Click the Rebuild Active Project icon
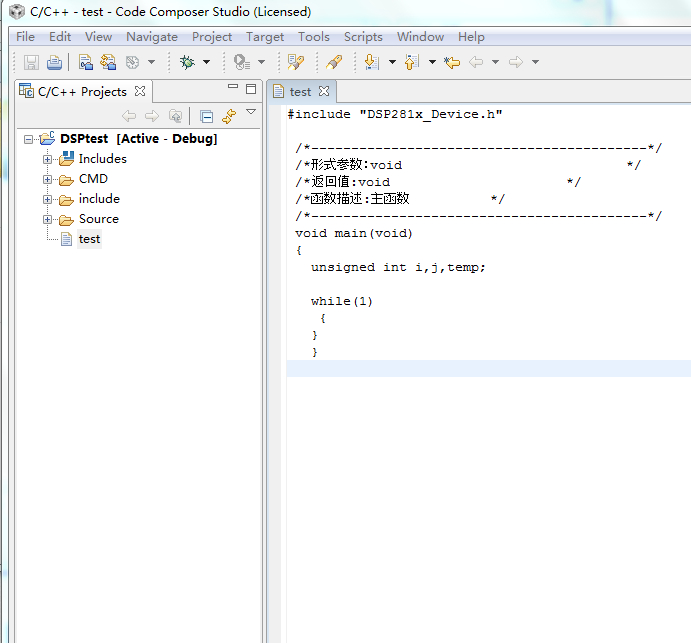The height and width of the screenshot is (643, 691). (108, 62)
